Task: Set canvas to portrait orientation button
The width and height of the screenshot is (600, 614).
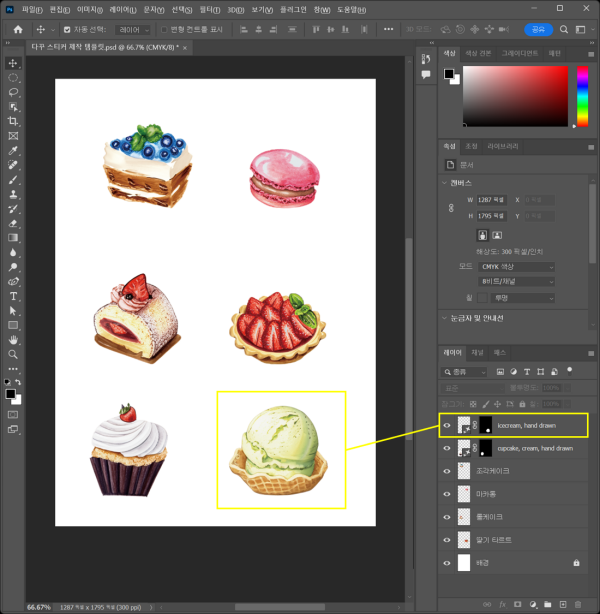Action: tap(483, 235)
